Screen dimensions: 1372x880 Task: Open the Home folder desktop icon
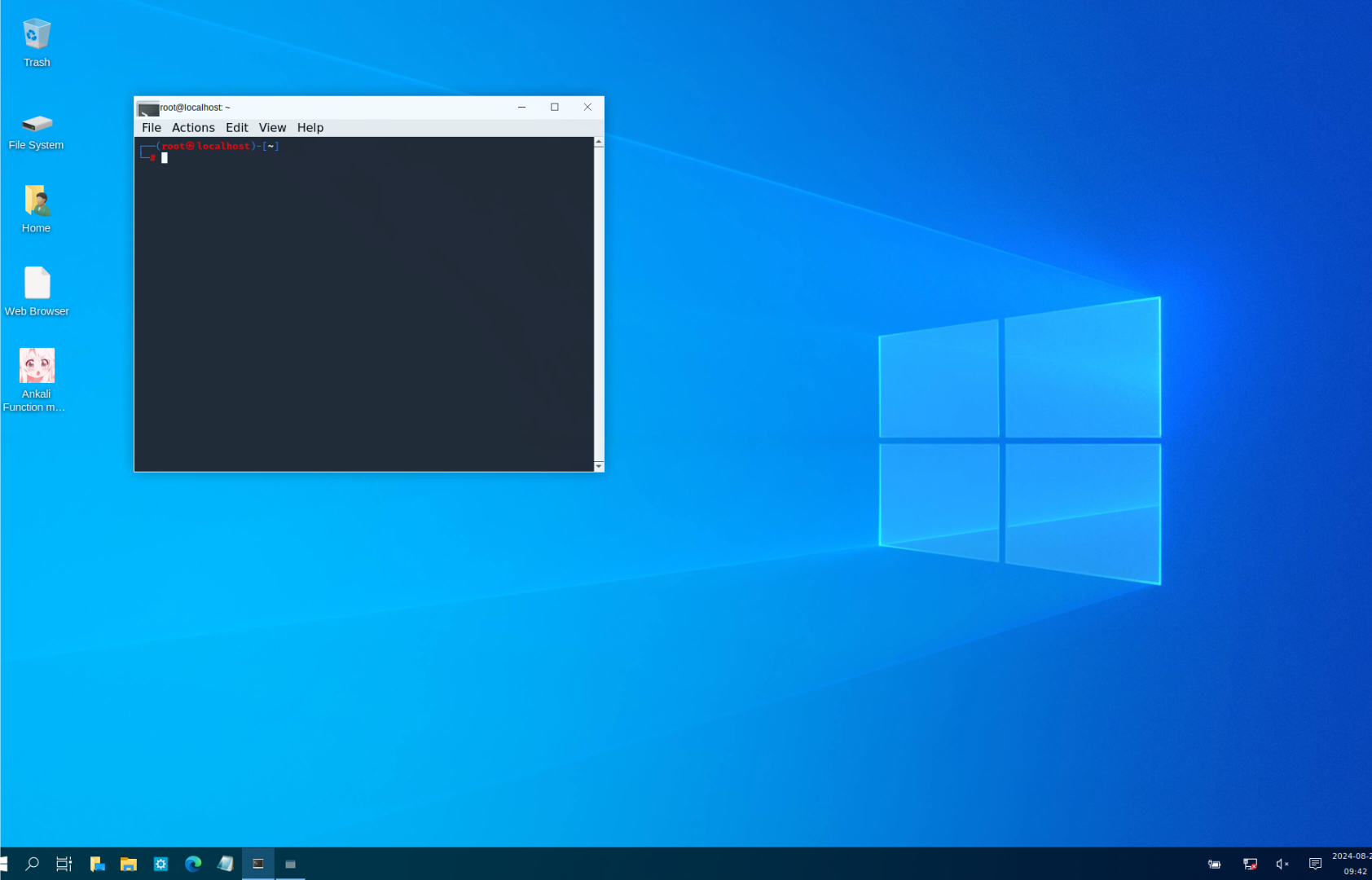coord(37,209)
